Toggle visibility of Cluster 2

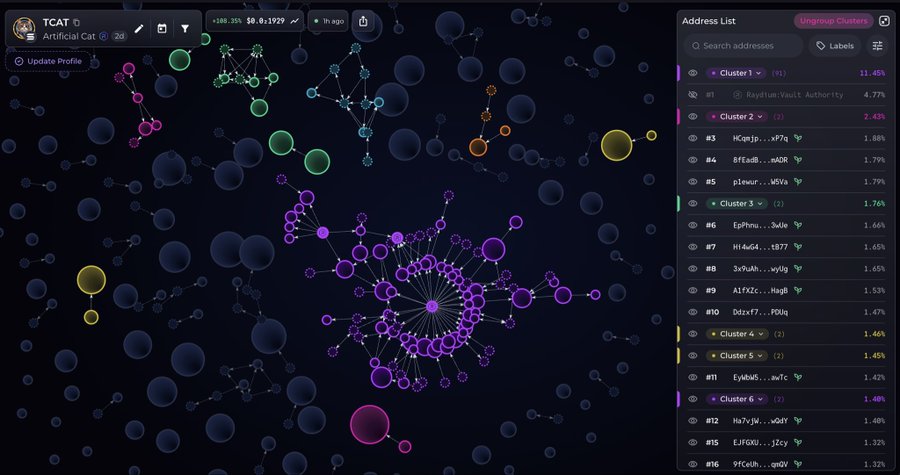coord(693,116)
